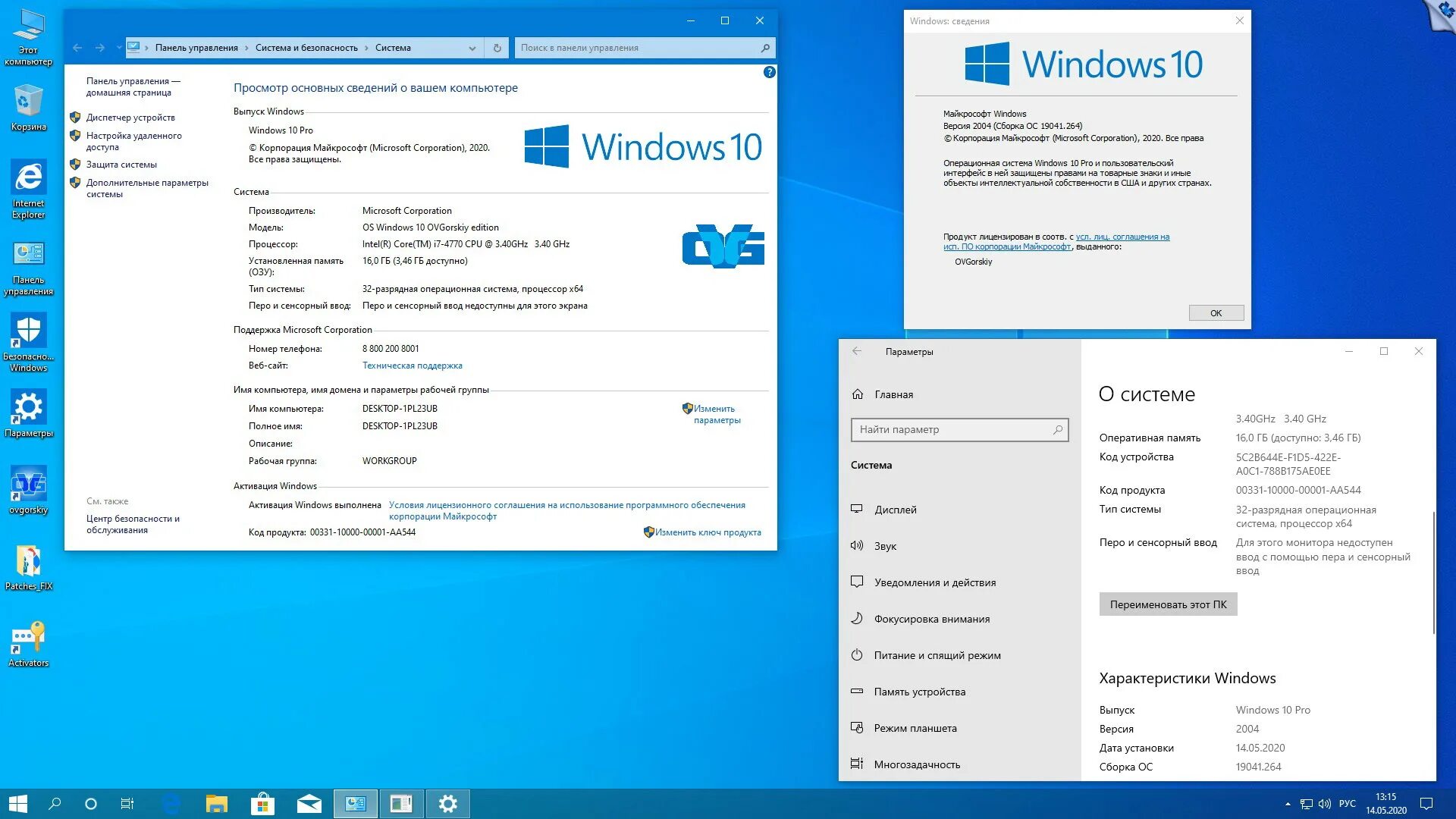Select Звук menu item in Параметры
The height and width of the screenshot is (819, 1456).
(x=886, y=545)
